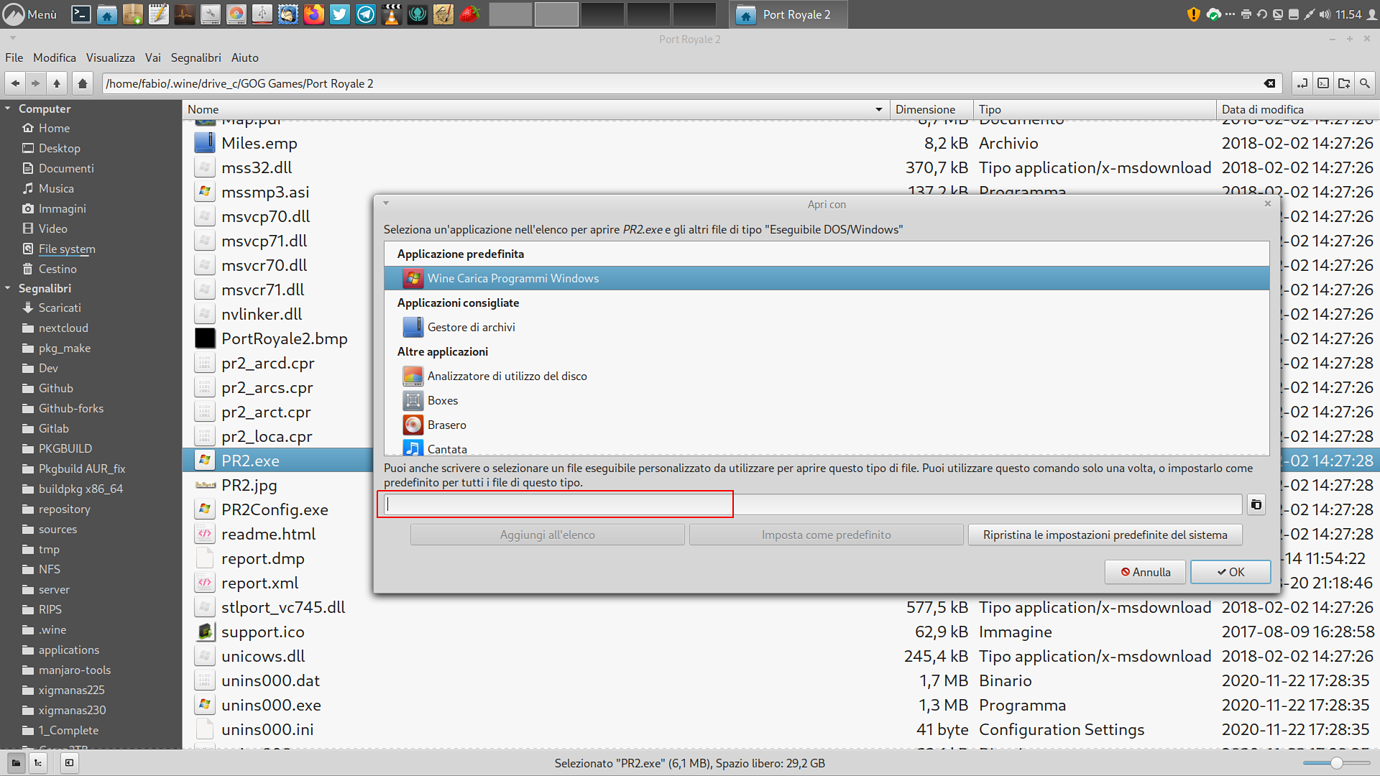Screen dimensions: 1380x776
Task: Select the readme.html file
Action: (268, 534)
